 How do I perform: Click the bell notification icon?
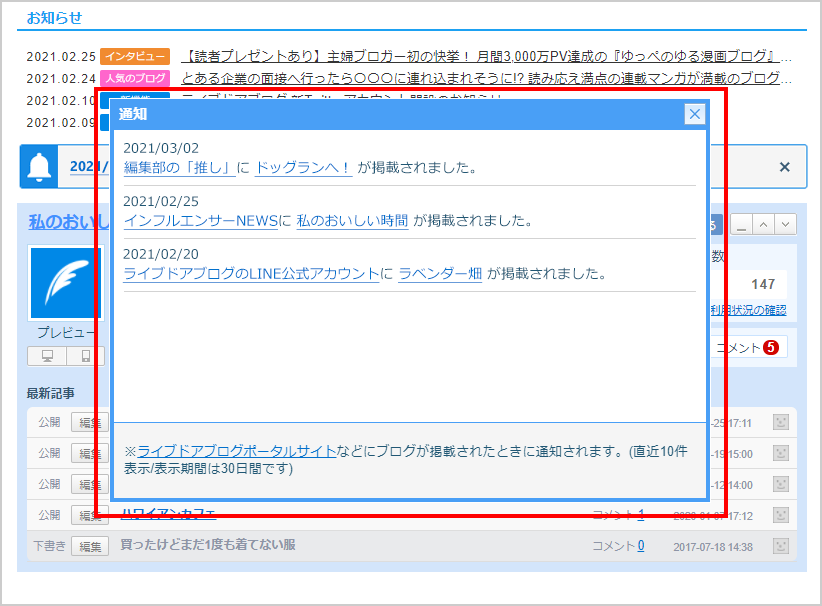pos(39,167)
